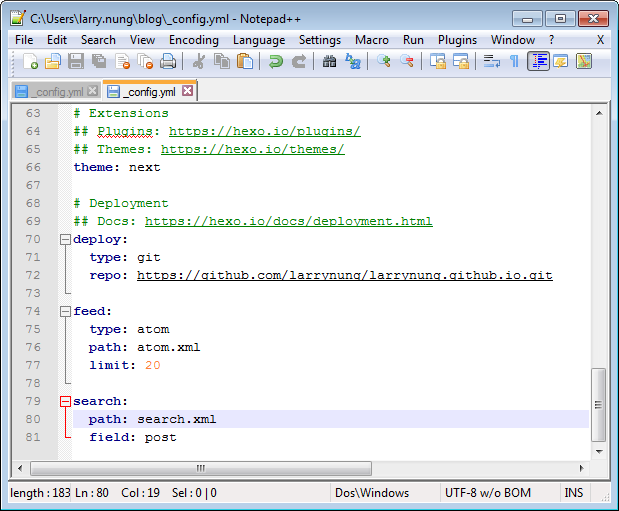Follow the hexo.io deployment docs link
Screen dimensions: 619x511
pyautogui.click(x=289, y=221)
